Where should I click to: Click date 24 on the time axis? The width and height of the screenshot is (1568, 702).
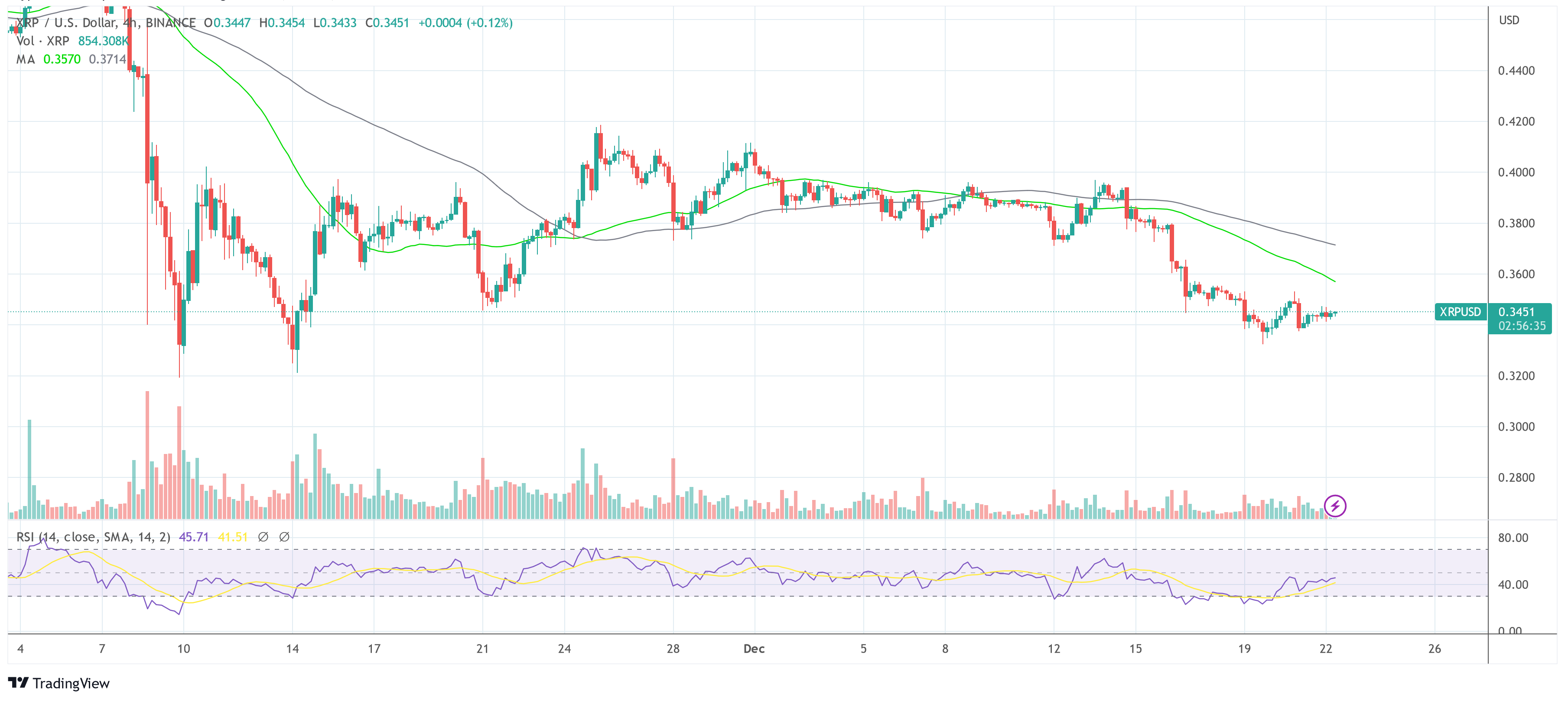[564, 648]
